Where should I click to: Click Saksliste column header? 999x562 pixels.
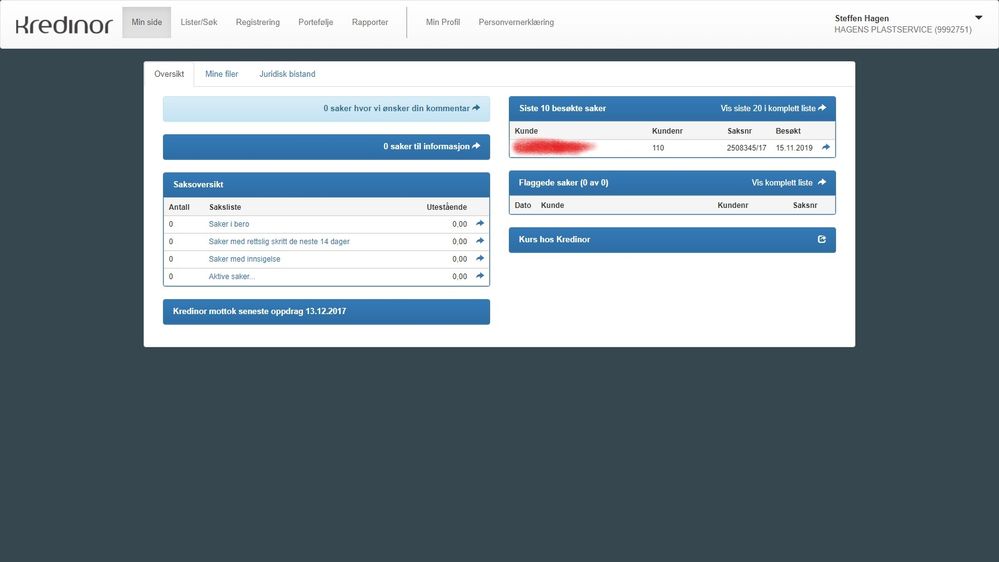click(225, 207)
